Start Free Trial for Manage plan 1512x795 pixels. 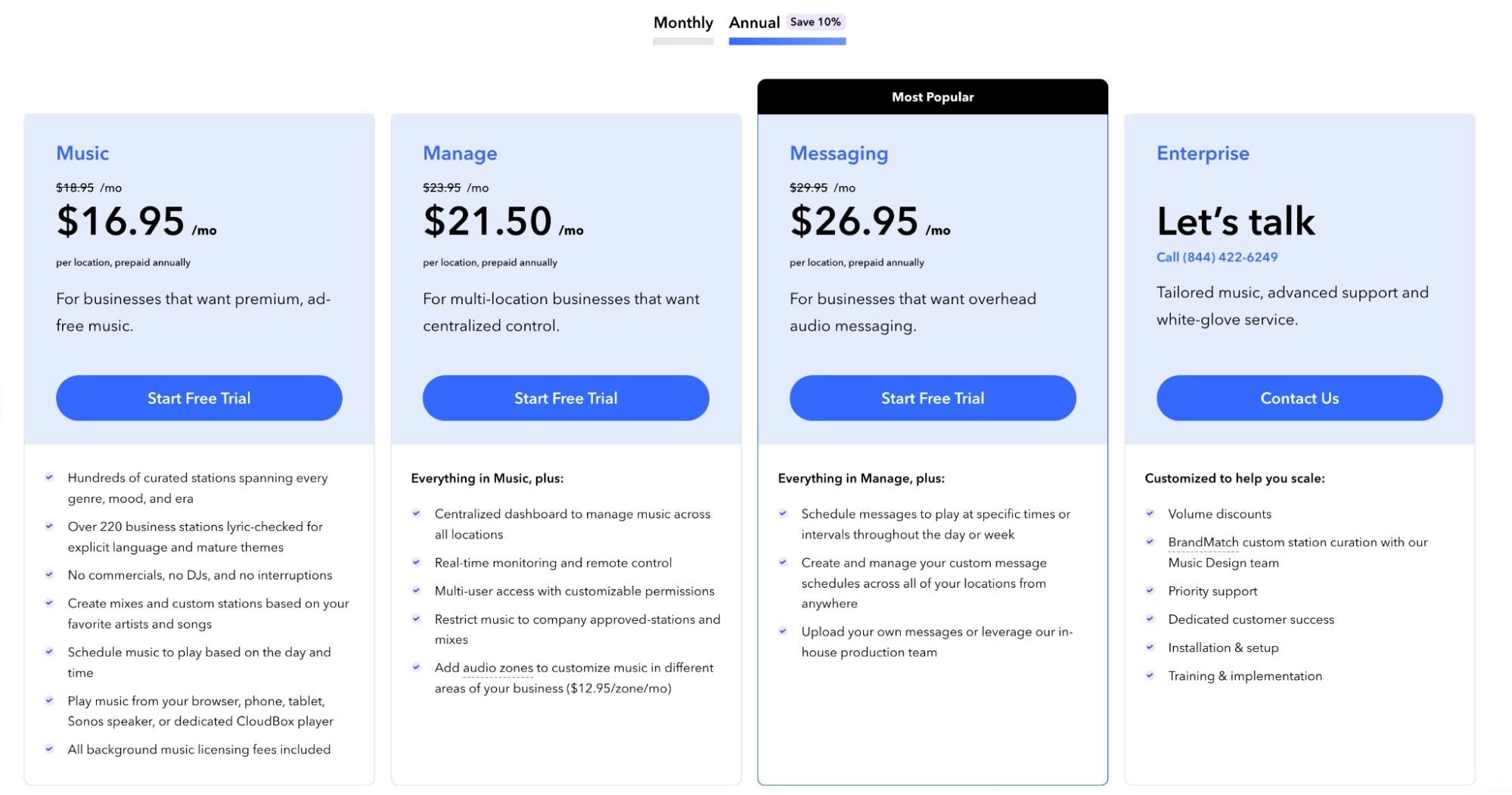pyautogui.click(x=566, y=398)
